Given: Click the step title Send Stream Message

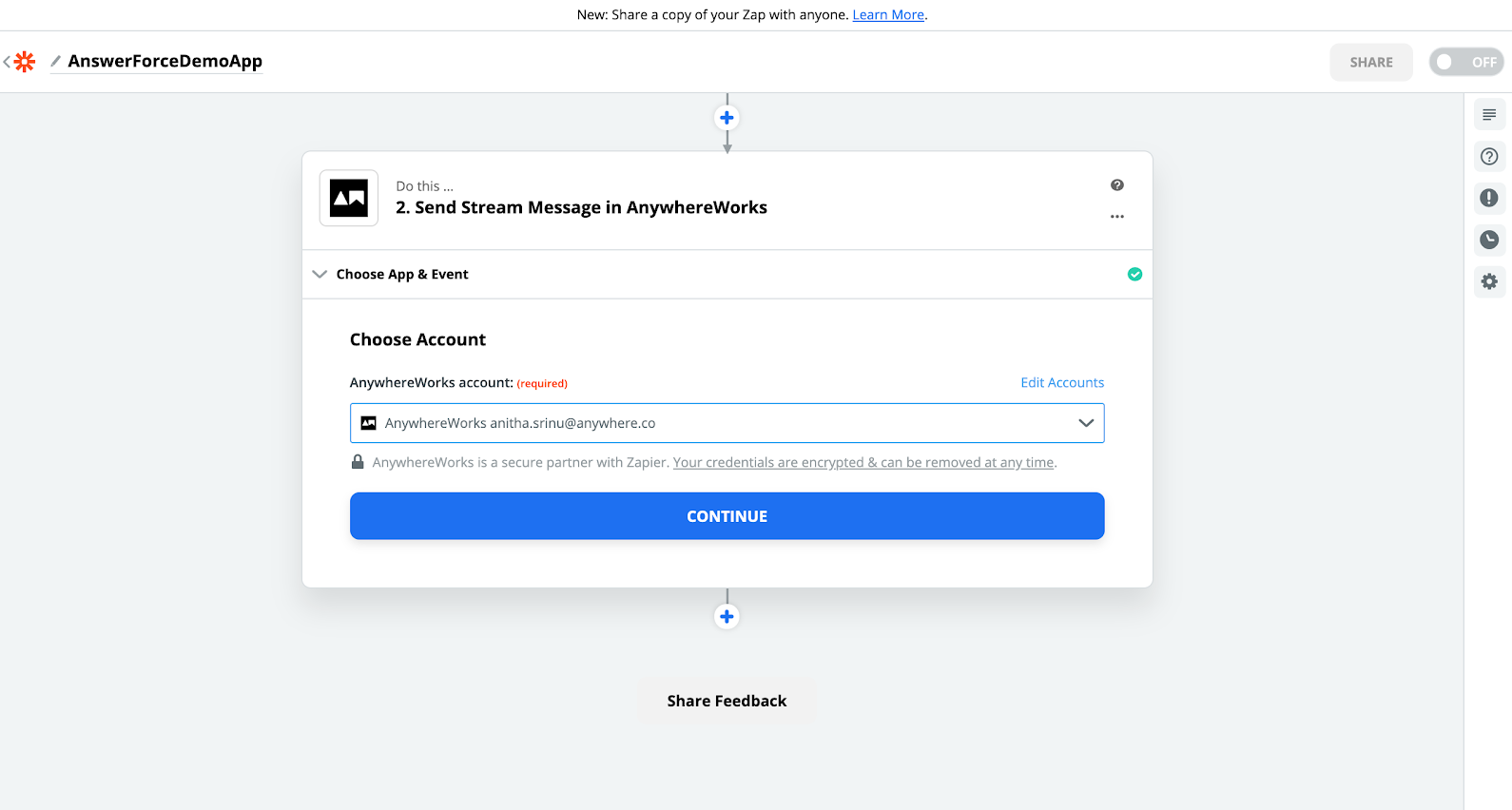Looking at the screenshot, I should tap(581, 207).
